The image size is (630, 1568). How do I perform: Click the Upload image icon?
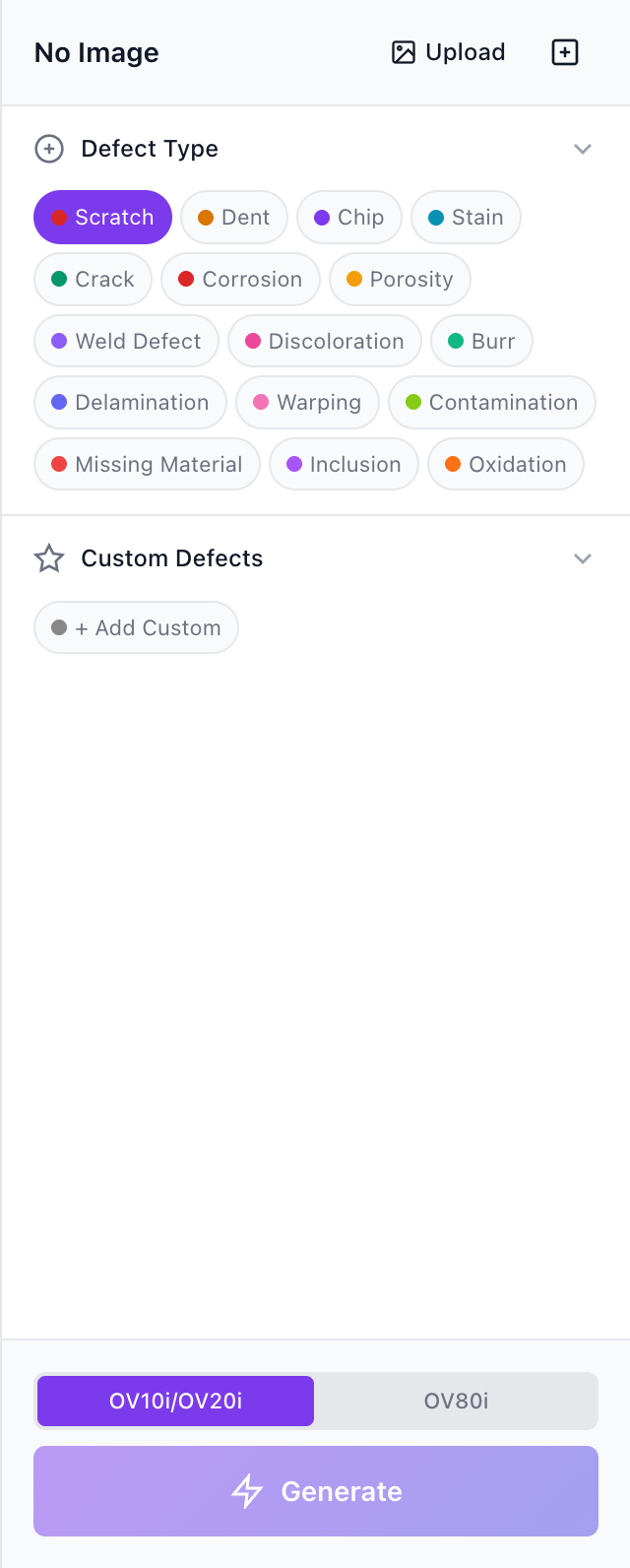[404, 52]
